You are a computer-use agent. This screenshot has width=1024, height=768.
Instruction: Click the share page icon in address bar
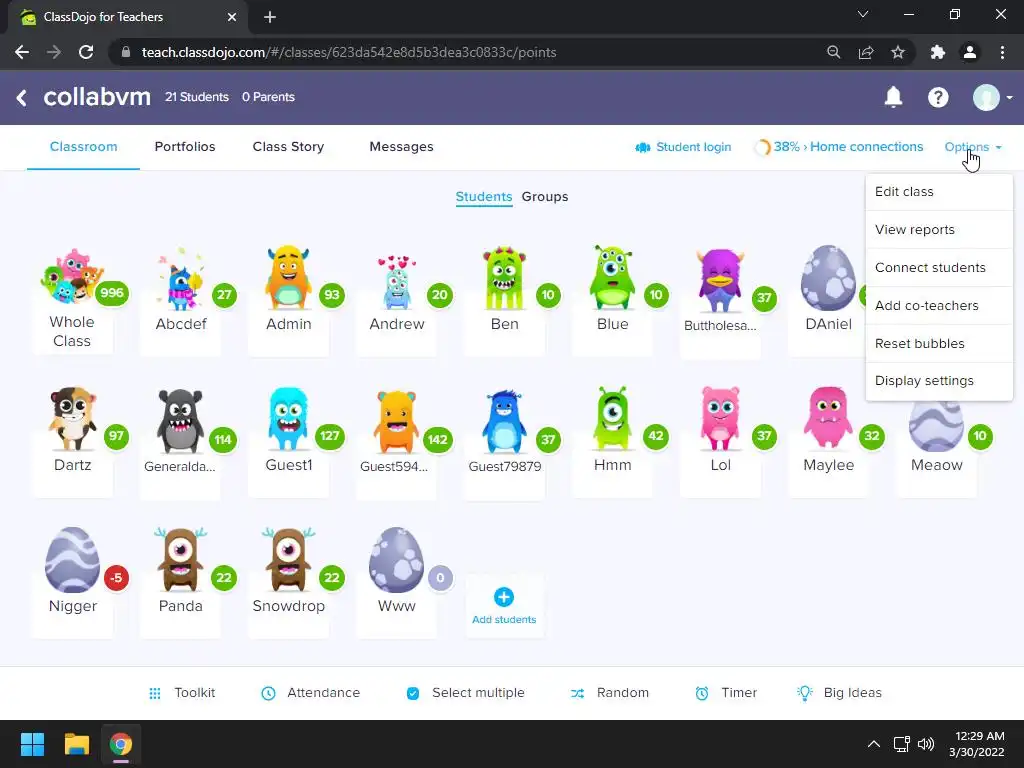[866, 52]
